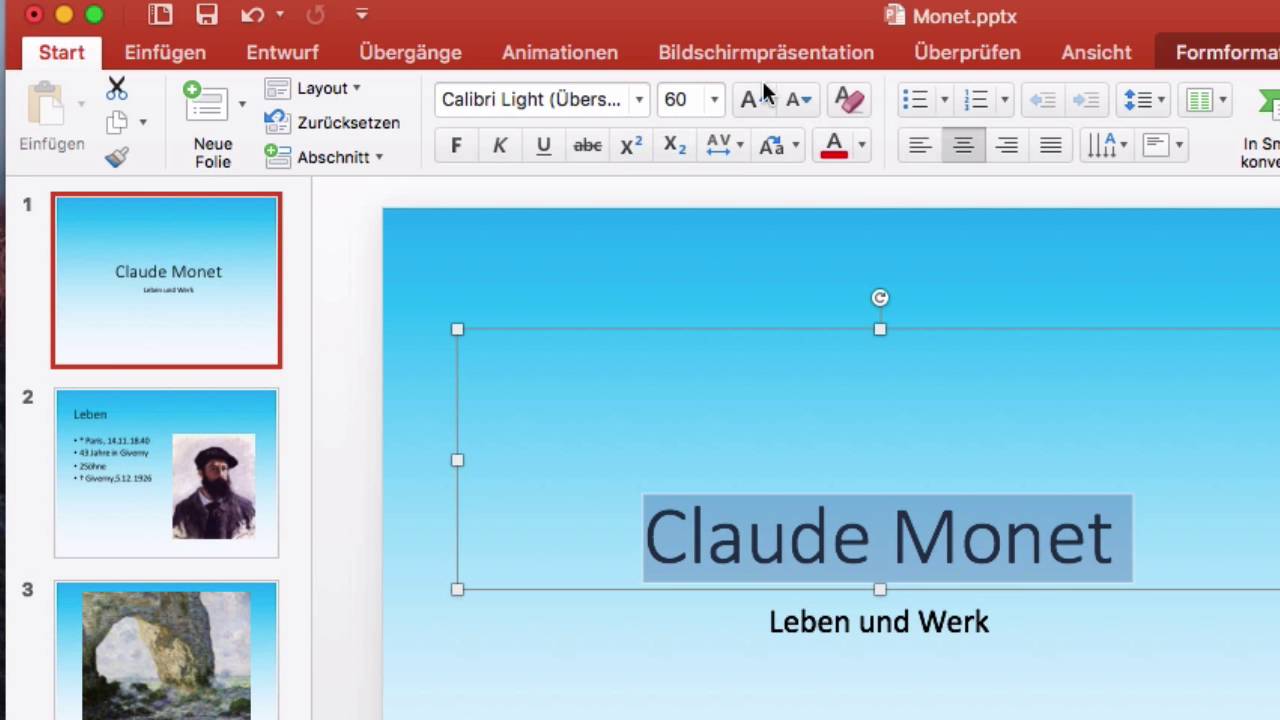This screenshot has height=720, width=1280.
Task: Toggle strikethrough abc button
Action: pos(587,146)
